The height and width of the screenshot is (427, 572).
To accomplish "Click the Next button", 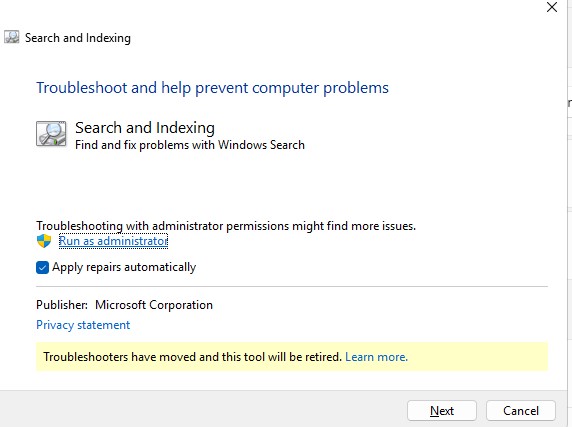I will coord(442,411).
